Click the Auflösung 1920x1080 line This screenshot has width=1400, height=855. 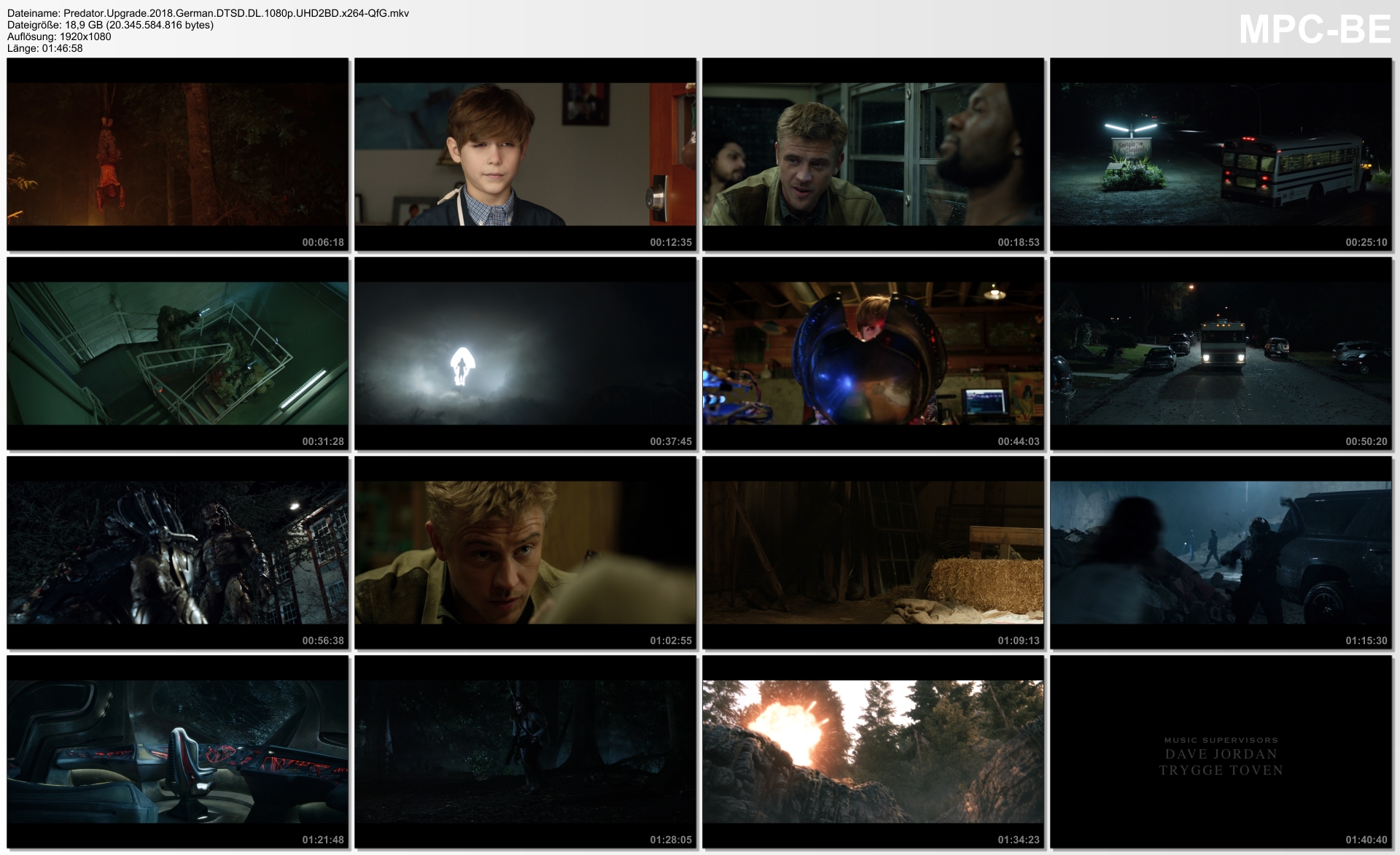(x=59, y=36)
